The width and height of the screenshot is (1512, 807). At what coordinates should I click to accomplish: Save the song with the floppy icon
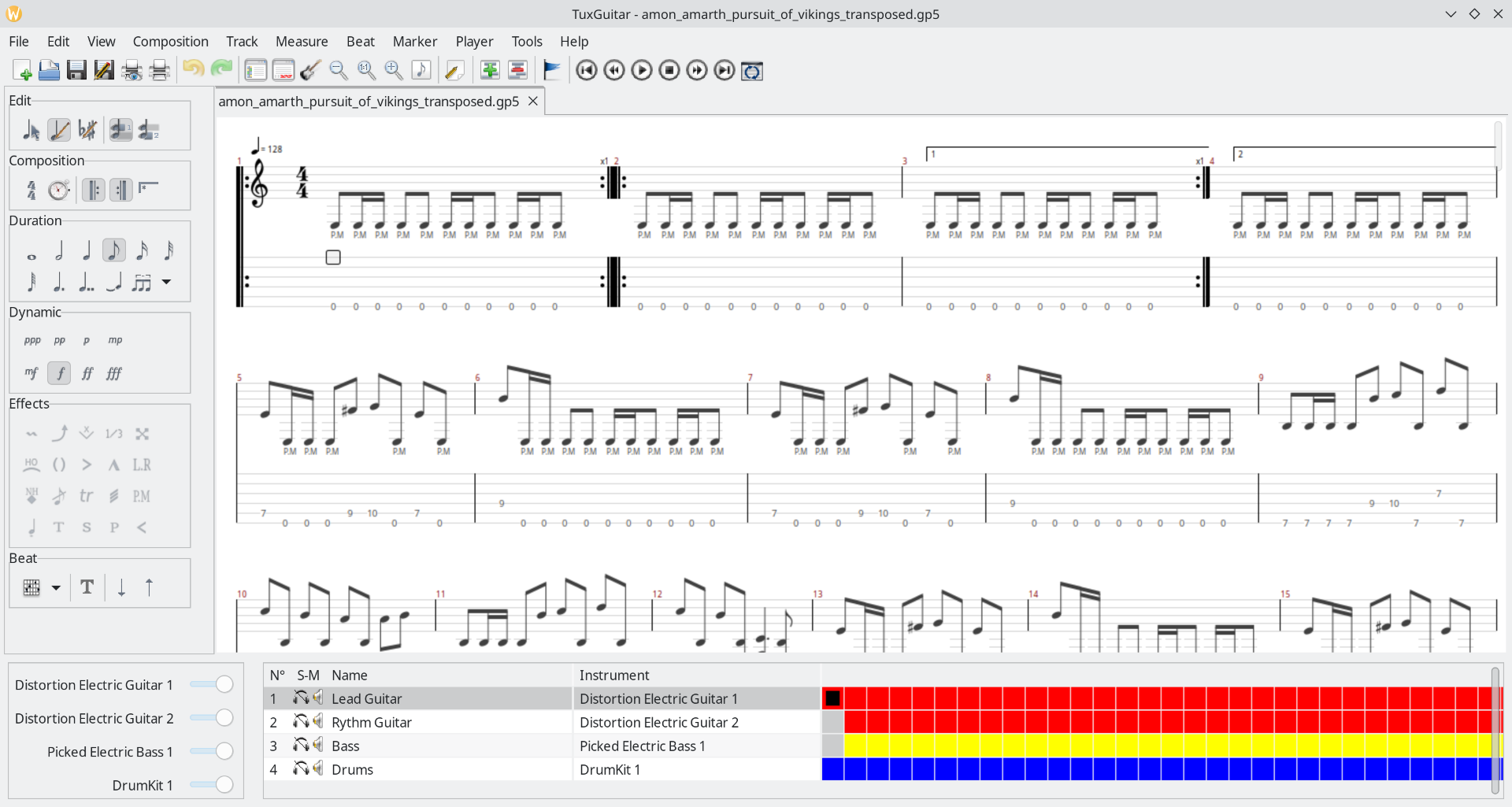click(x=76, y=71)
